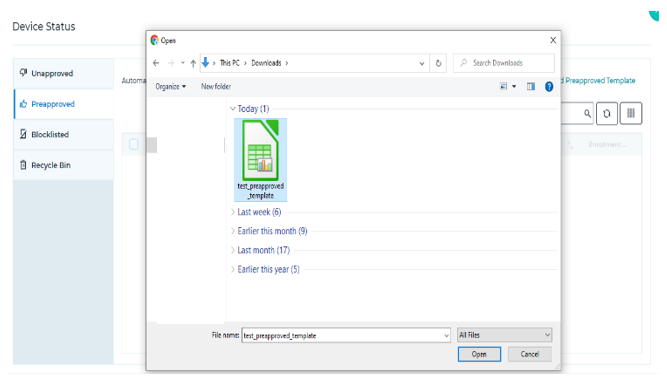The width and height of the screenshot is (667, 379).
Task: Click the refresh button in background page
Action: tap(607, 113)
